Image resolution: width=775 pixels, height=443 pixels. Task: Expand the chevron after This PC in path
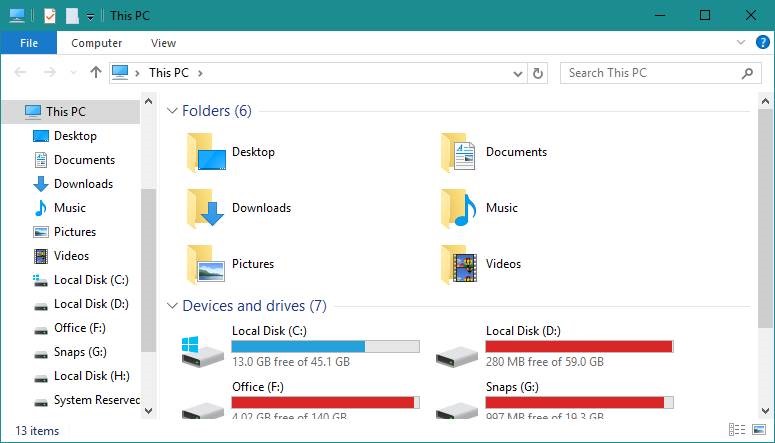pos(200,73)
